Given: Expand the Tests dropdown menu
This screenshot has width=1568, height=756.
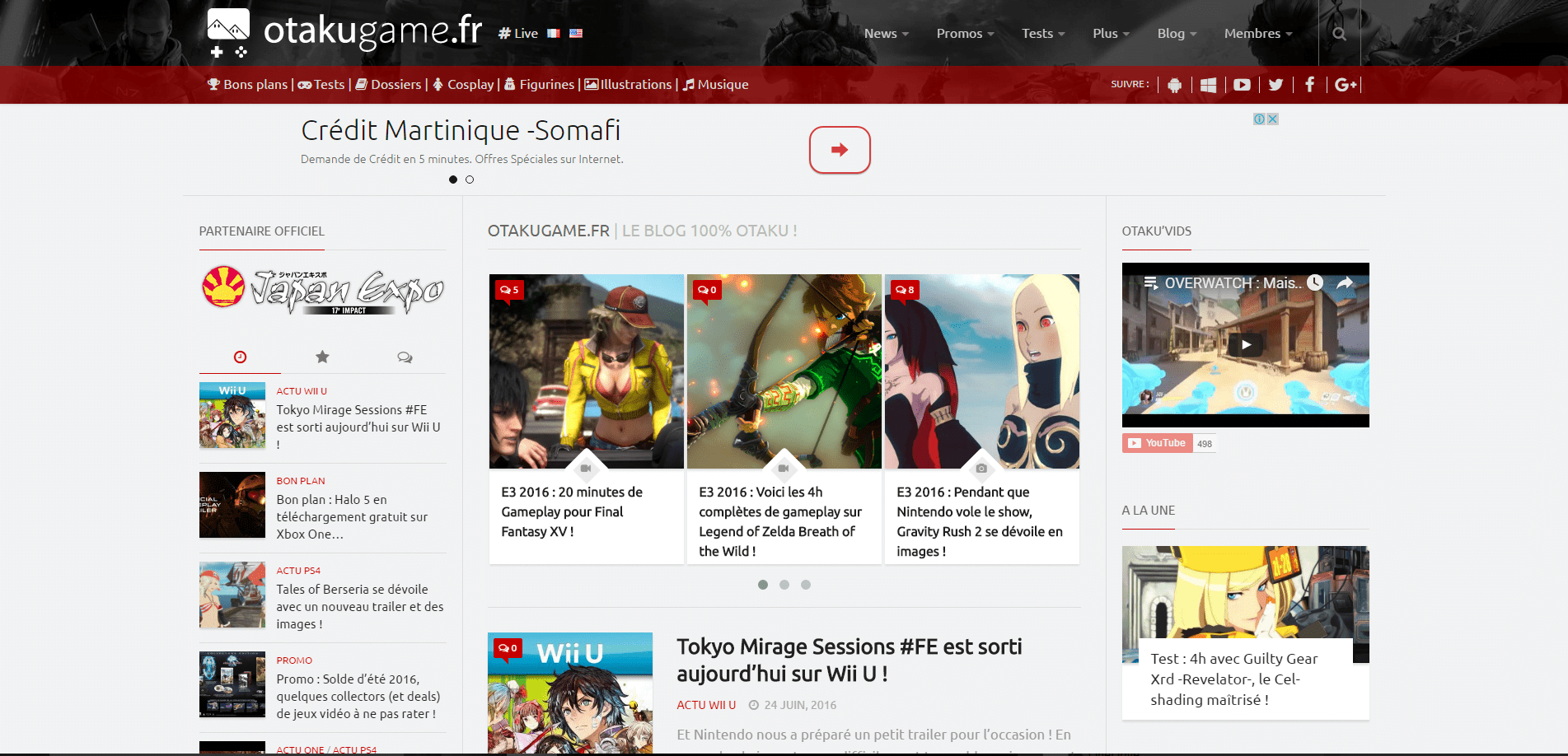Looking at the screenshot, I should pyautogui.click(x=1043, y=34).
